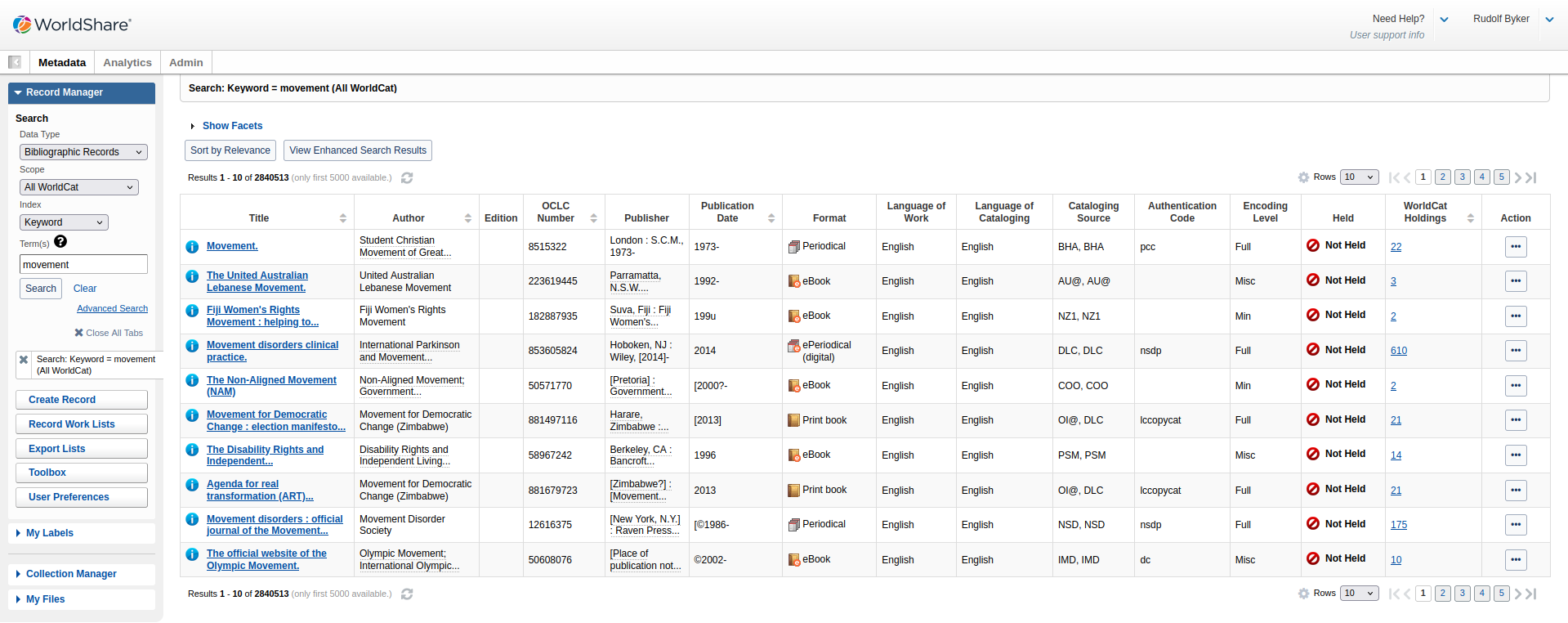The width and height of the screenshot is (1568, 623).
Task: Show info for Movement disorders clinical practice
Action: [x=192, y=346]
